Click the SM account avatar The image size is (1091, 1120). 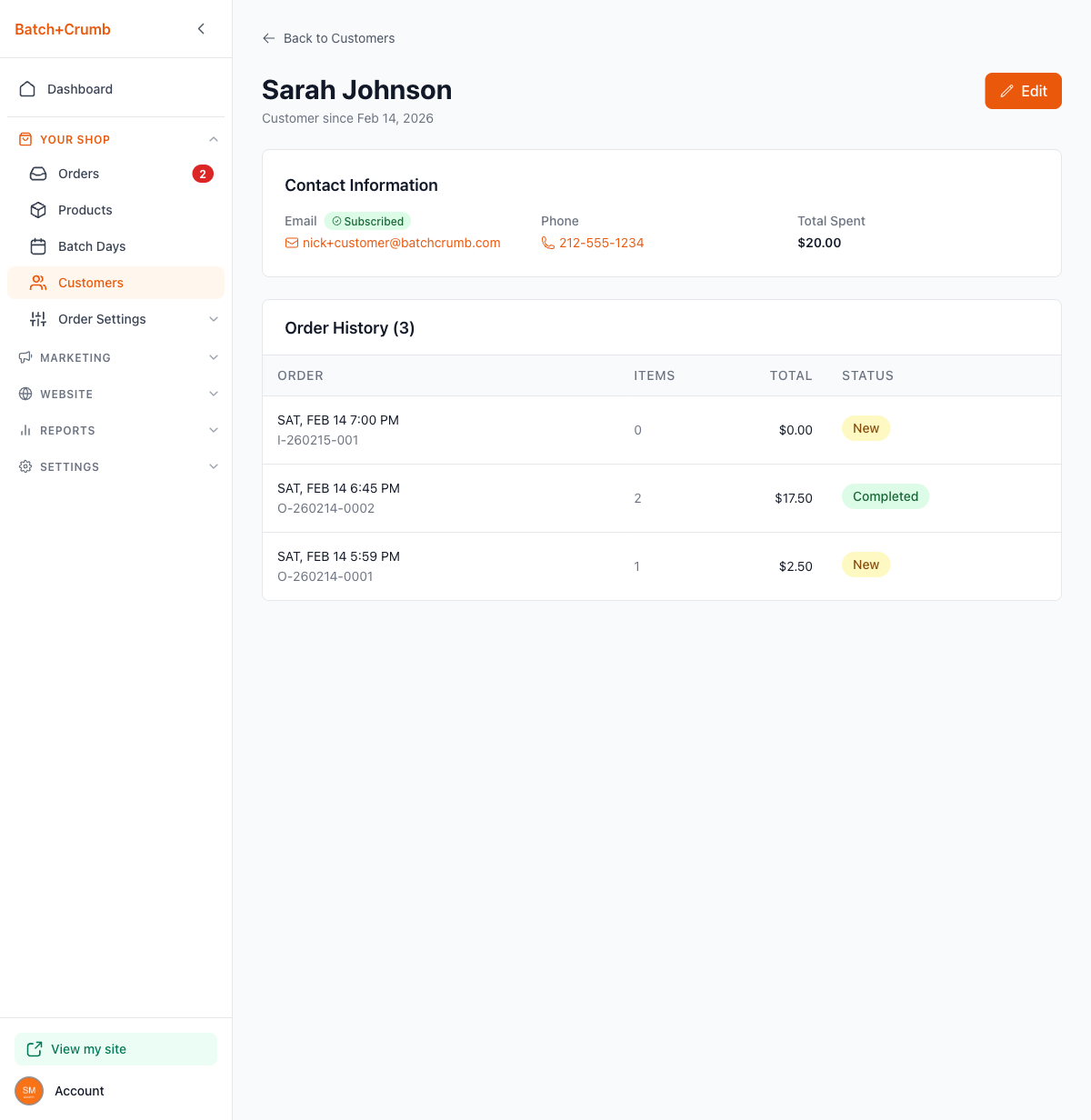[29, 1091]
